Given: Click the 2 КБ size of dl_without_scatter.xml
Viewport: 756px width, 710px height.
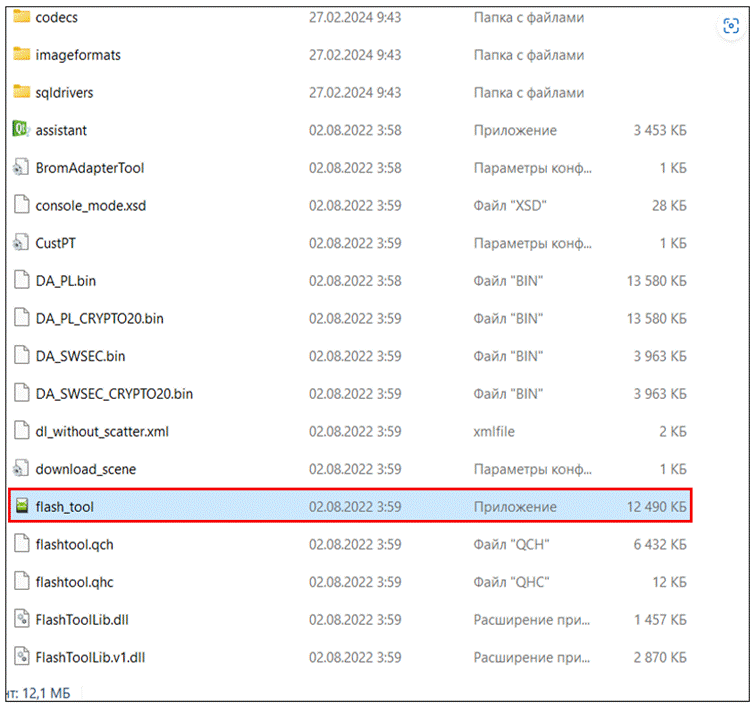Looking at the screenshot, I should tap(673, 431).
